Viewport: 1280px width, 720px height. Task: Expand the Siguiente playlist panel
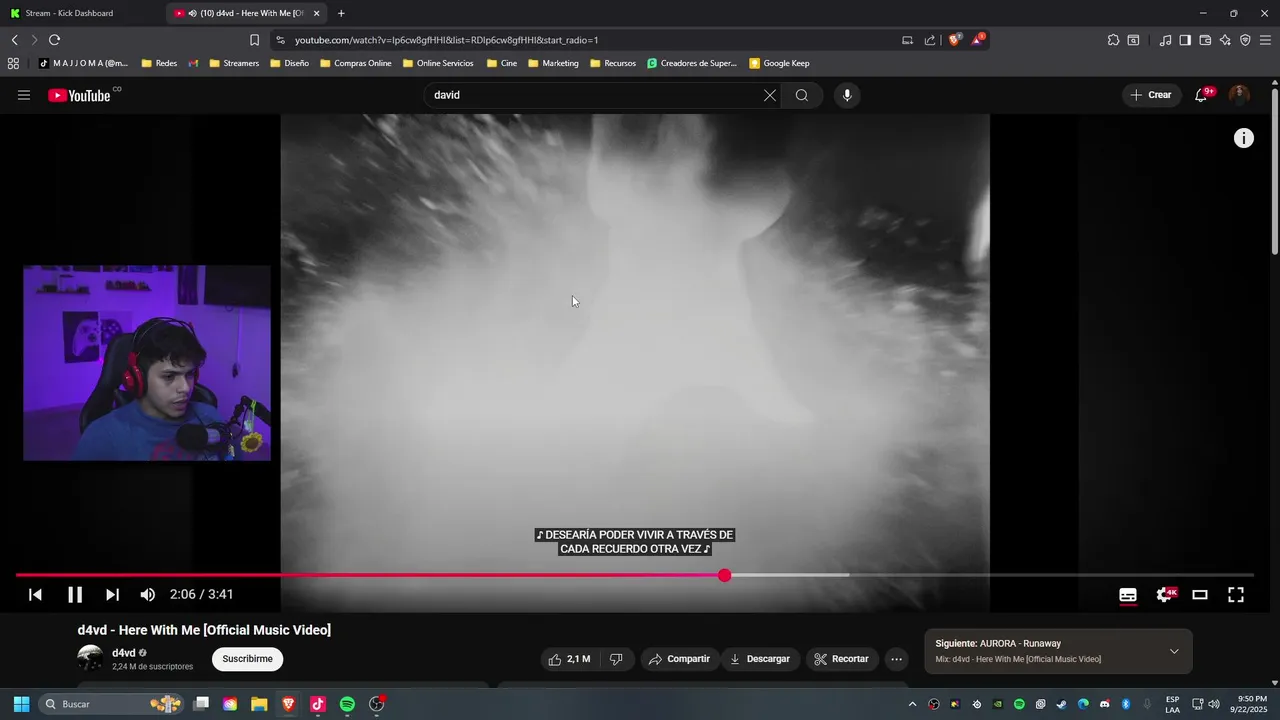pyautogui.click(x=1174, y=651)
